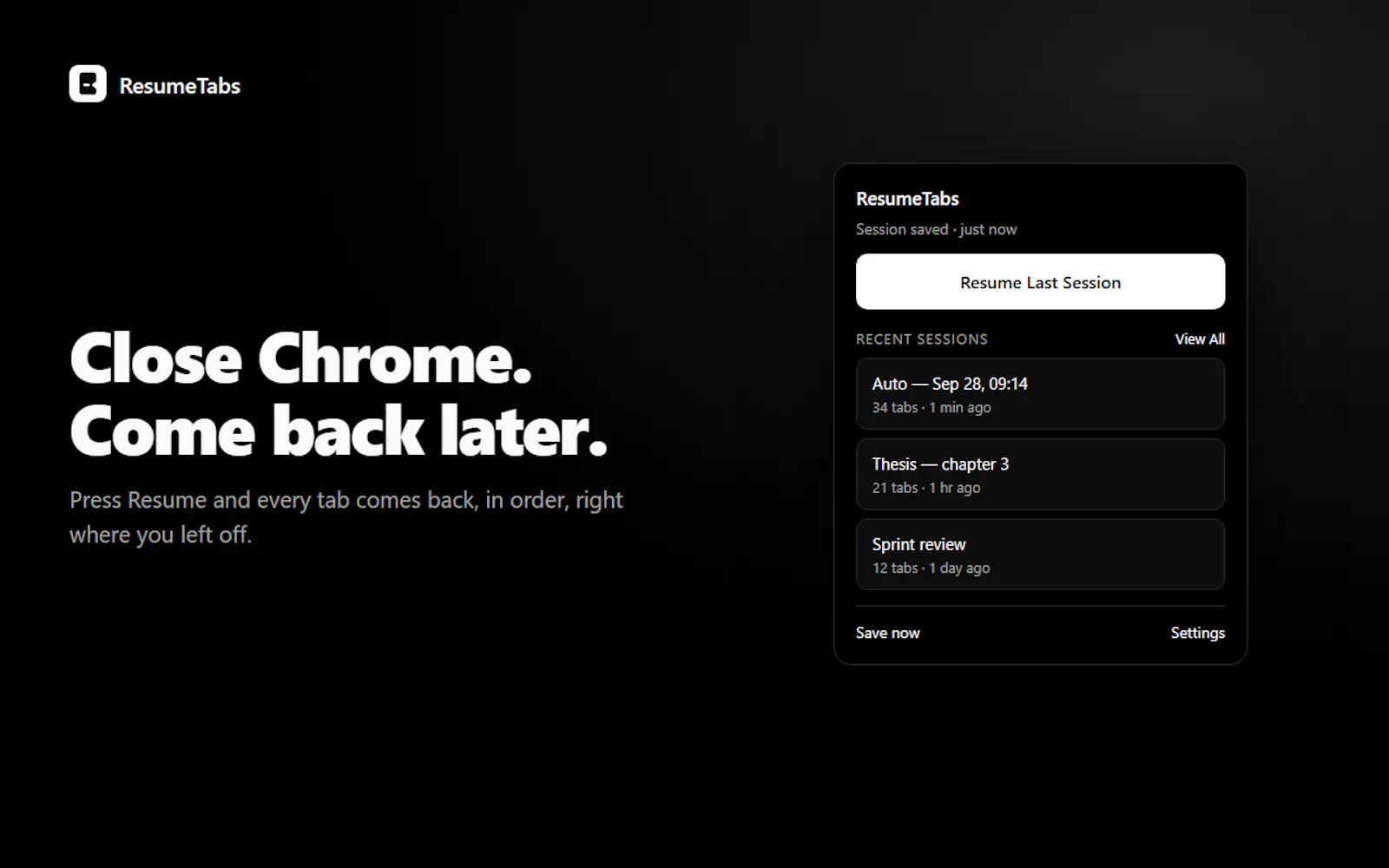Open View All recent sessions
This screenshot has width=1389, height=868.
pos(1200,339)
